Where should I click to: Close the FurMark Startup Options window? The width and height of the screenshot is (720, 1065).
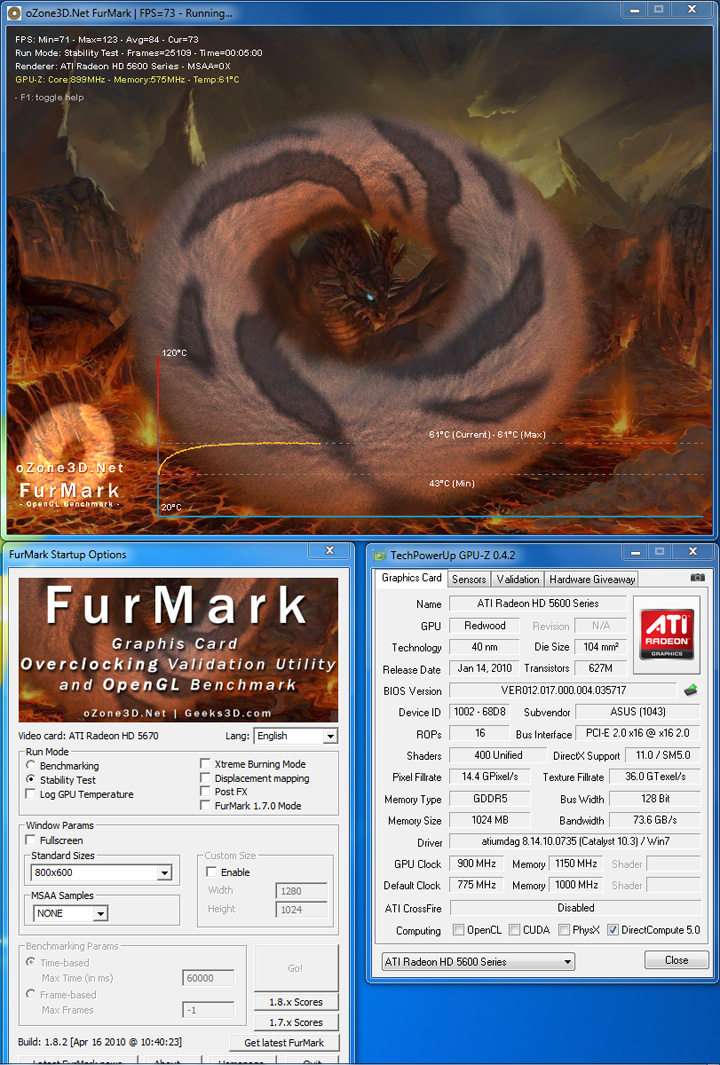pyautogui.click(x=329, y=551)
